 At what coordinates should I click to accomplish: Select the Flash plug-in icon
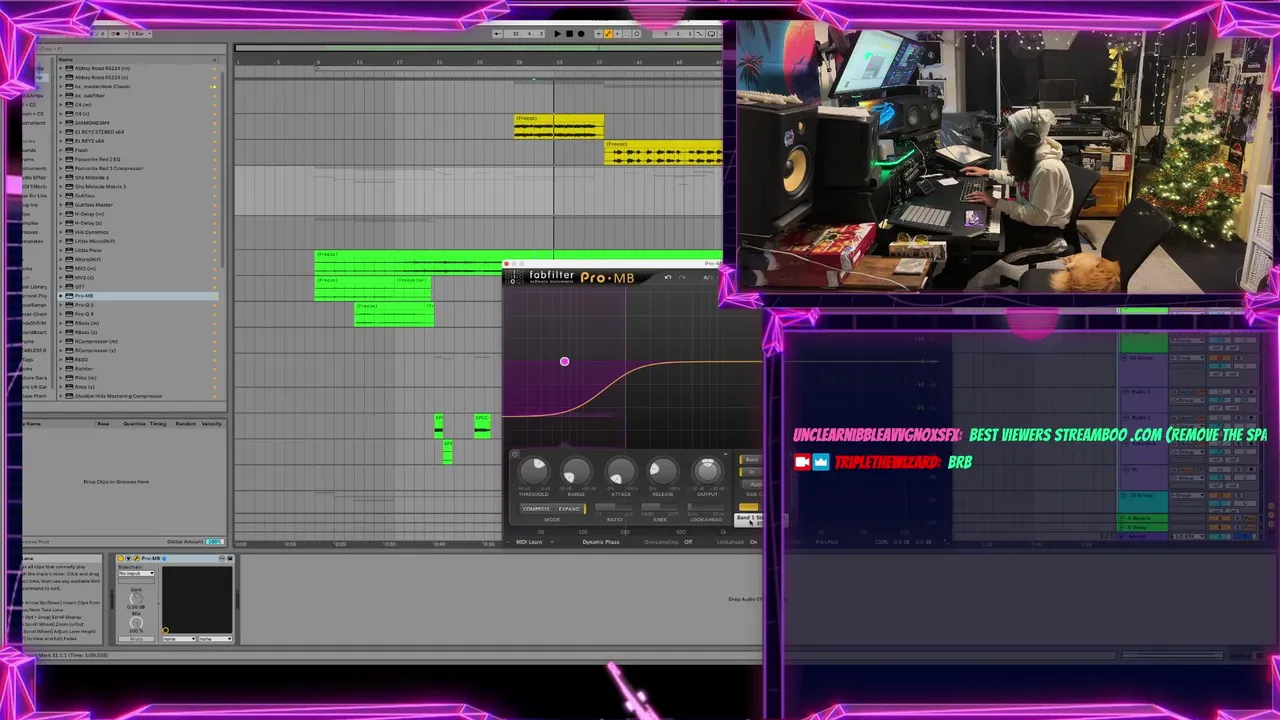pyautogui.click(x=69, y=150)
